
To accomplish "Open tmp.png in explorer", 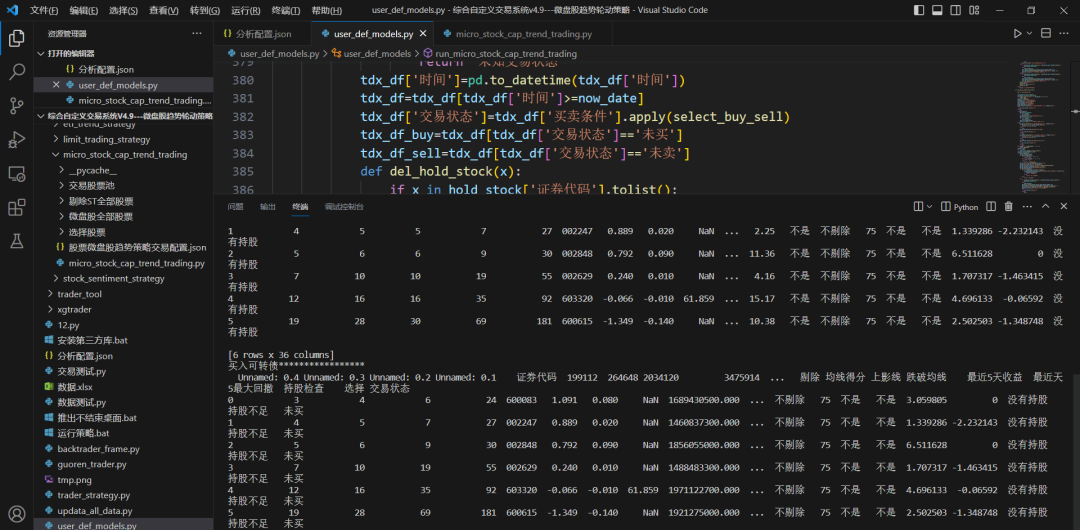I will click(x=74, y=480).
